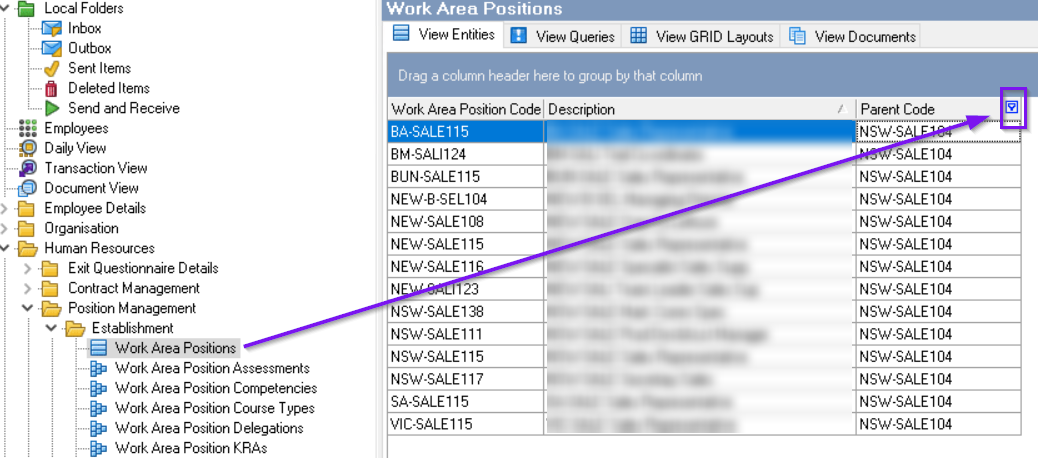
Task: Collapse the Establishment folder
Action: pos(51,328)
